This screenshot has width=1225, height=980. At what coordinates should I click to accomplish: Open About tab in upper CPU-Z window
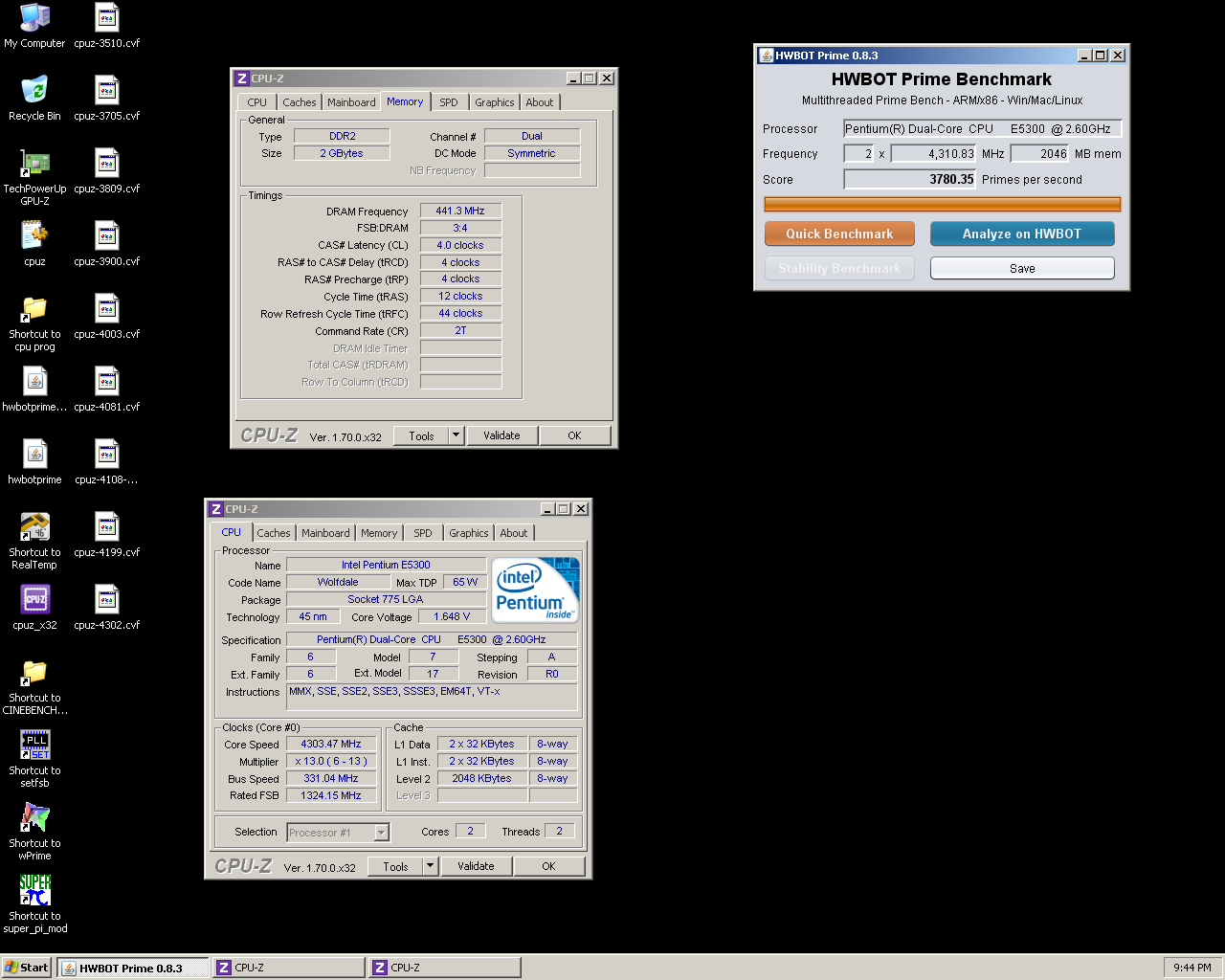[539, 102]
